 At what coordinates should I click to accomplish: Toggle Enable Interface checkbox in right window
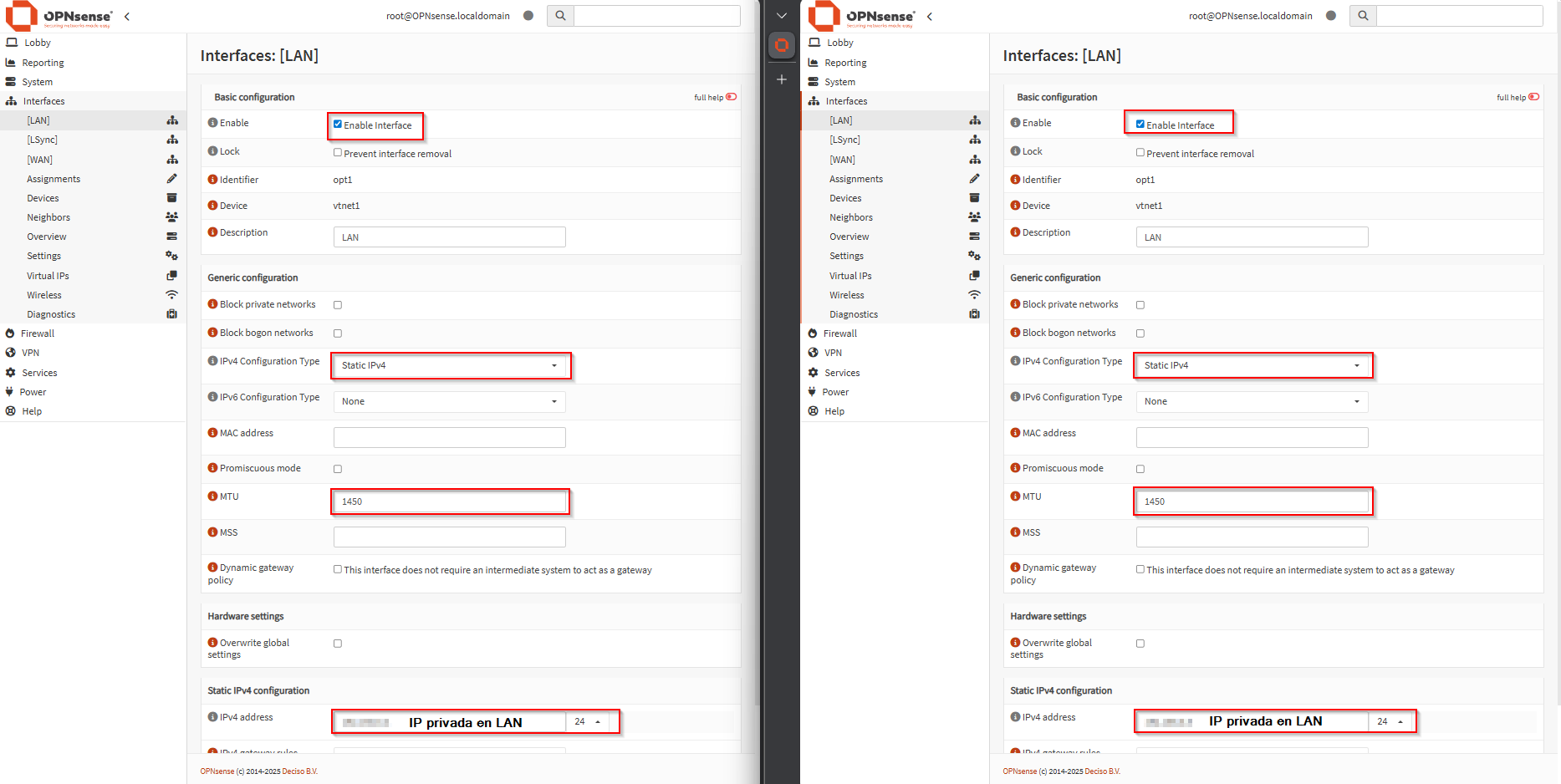1140,125
